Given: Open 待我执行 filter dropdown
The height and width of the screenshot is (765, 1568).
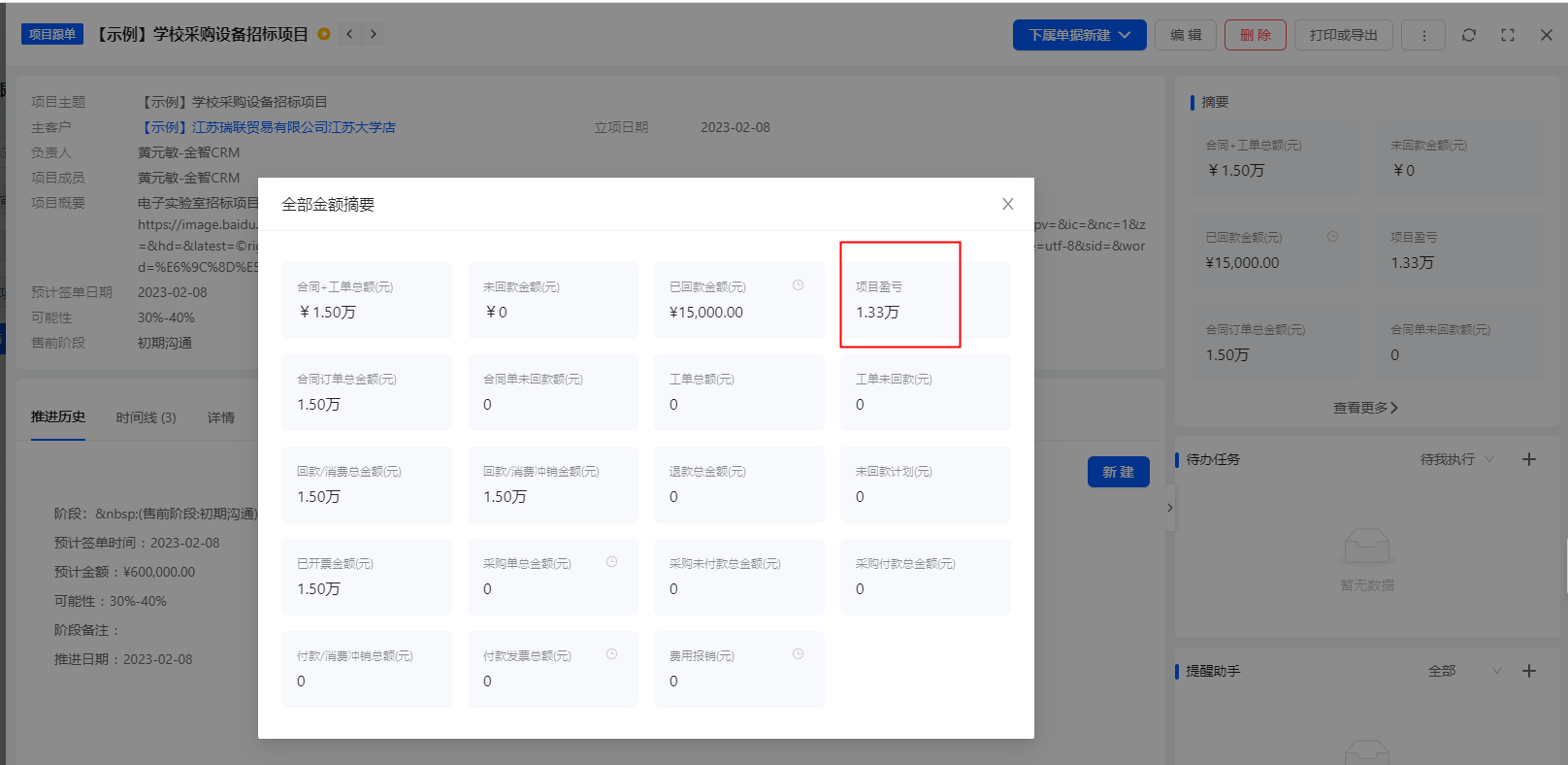Looking at the screenshot, I should point(1457,459).
